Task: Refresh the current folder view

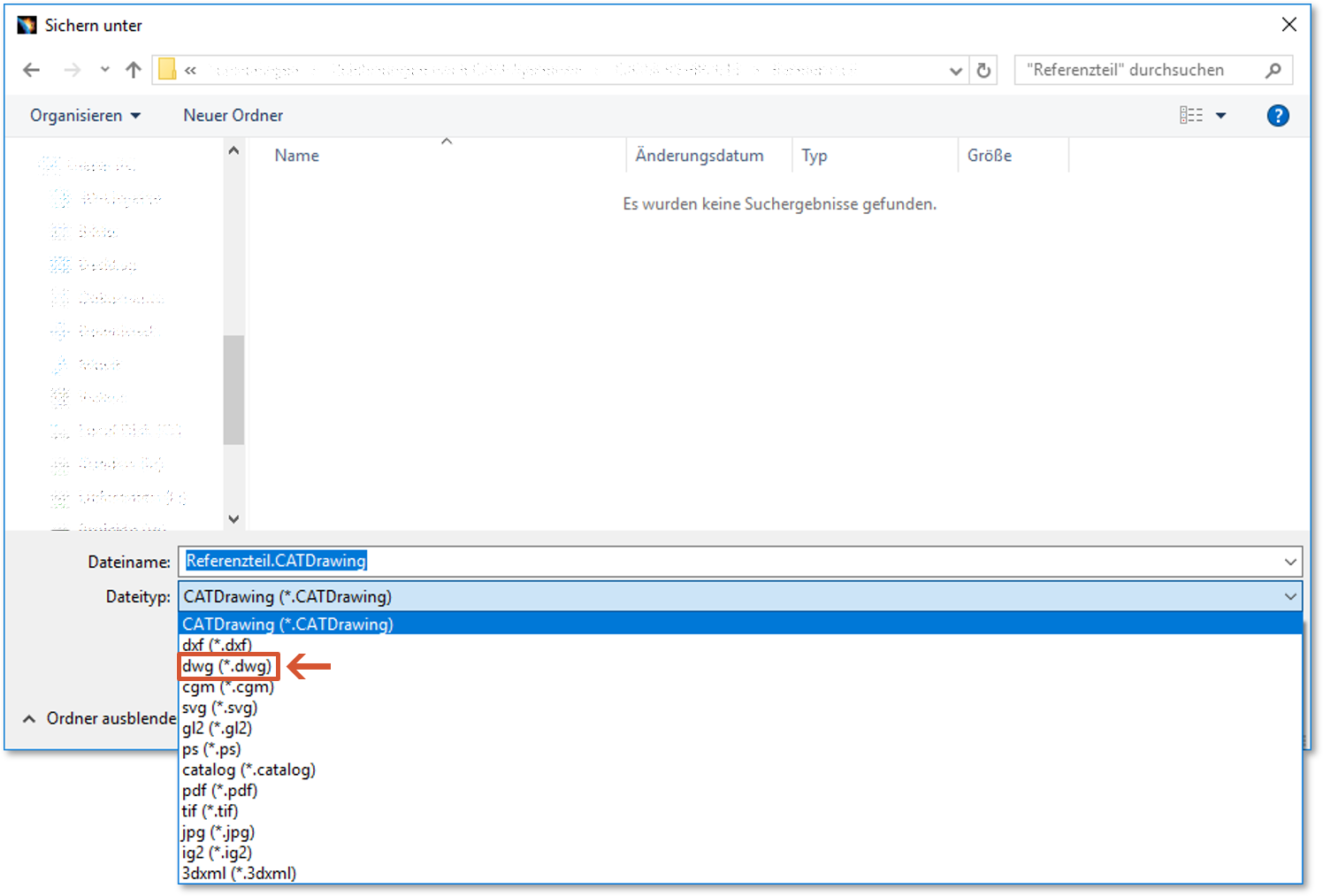Action: [983, 70]
